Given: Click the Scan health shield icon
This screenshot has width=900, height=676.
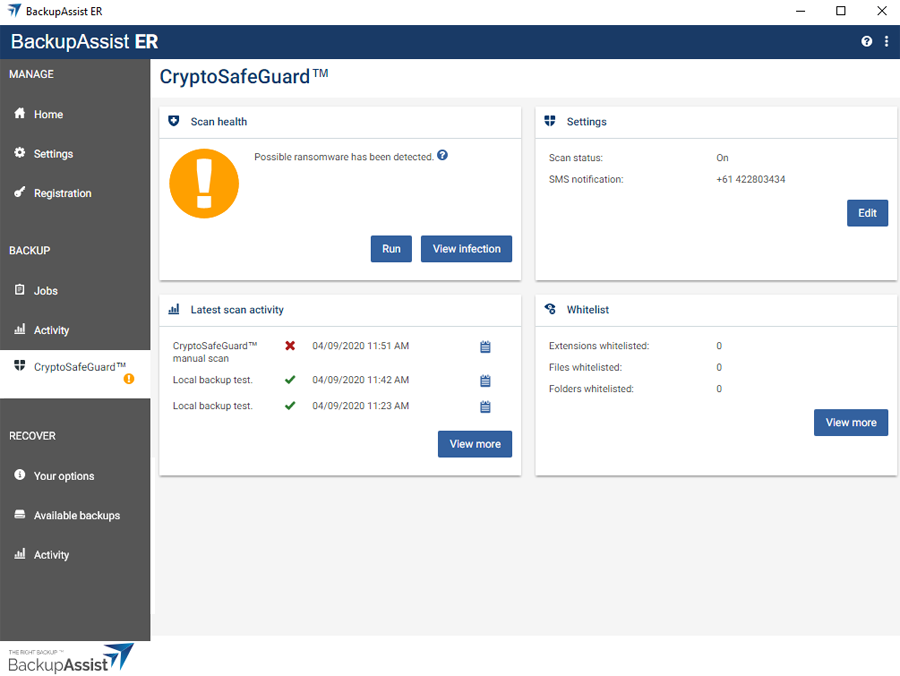Looking at the screenshot, I should (x=174, y=121).
